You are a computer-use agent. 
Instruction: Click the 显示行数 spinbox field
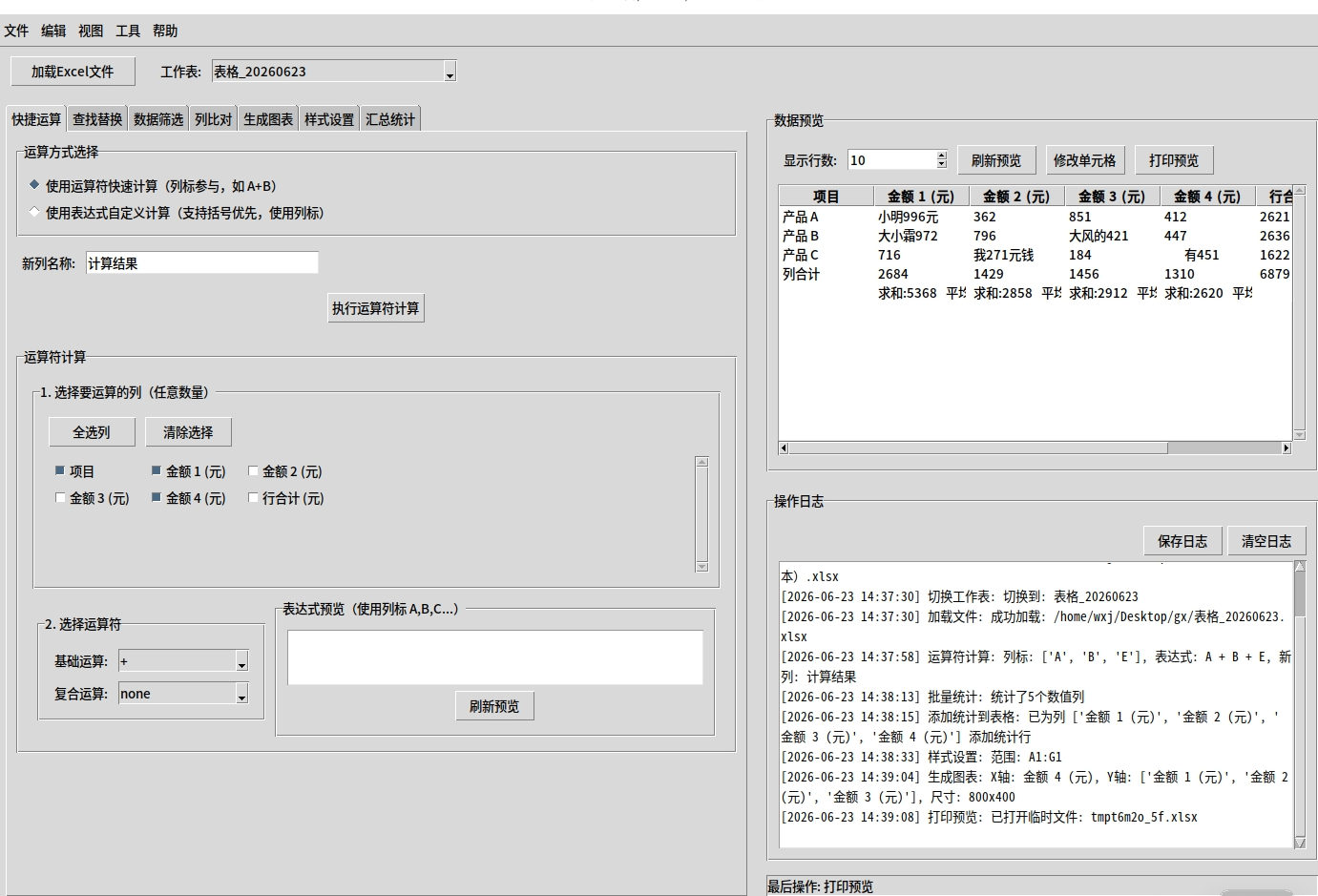point(891,160)
